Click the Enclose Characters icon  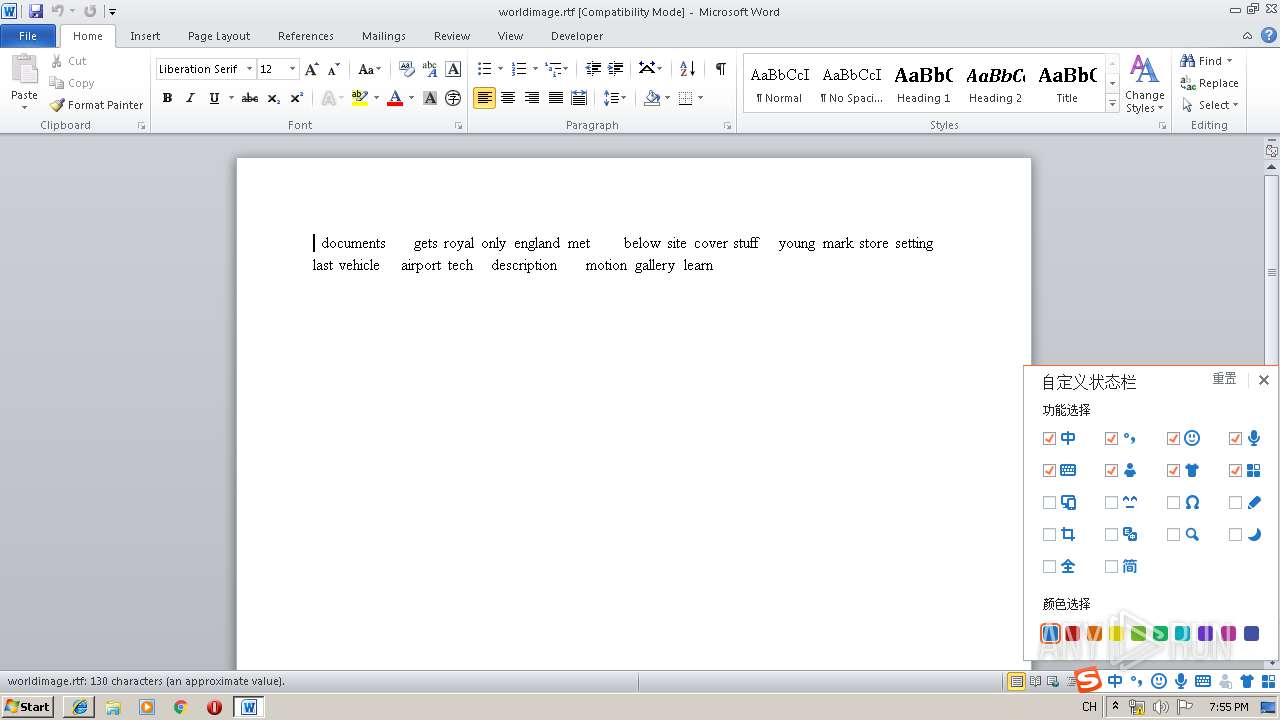(x=453, y=98)
